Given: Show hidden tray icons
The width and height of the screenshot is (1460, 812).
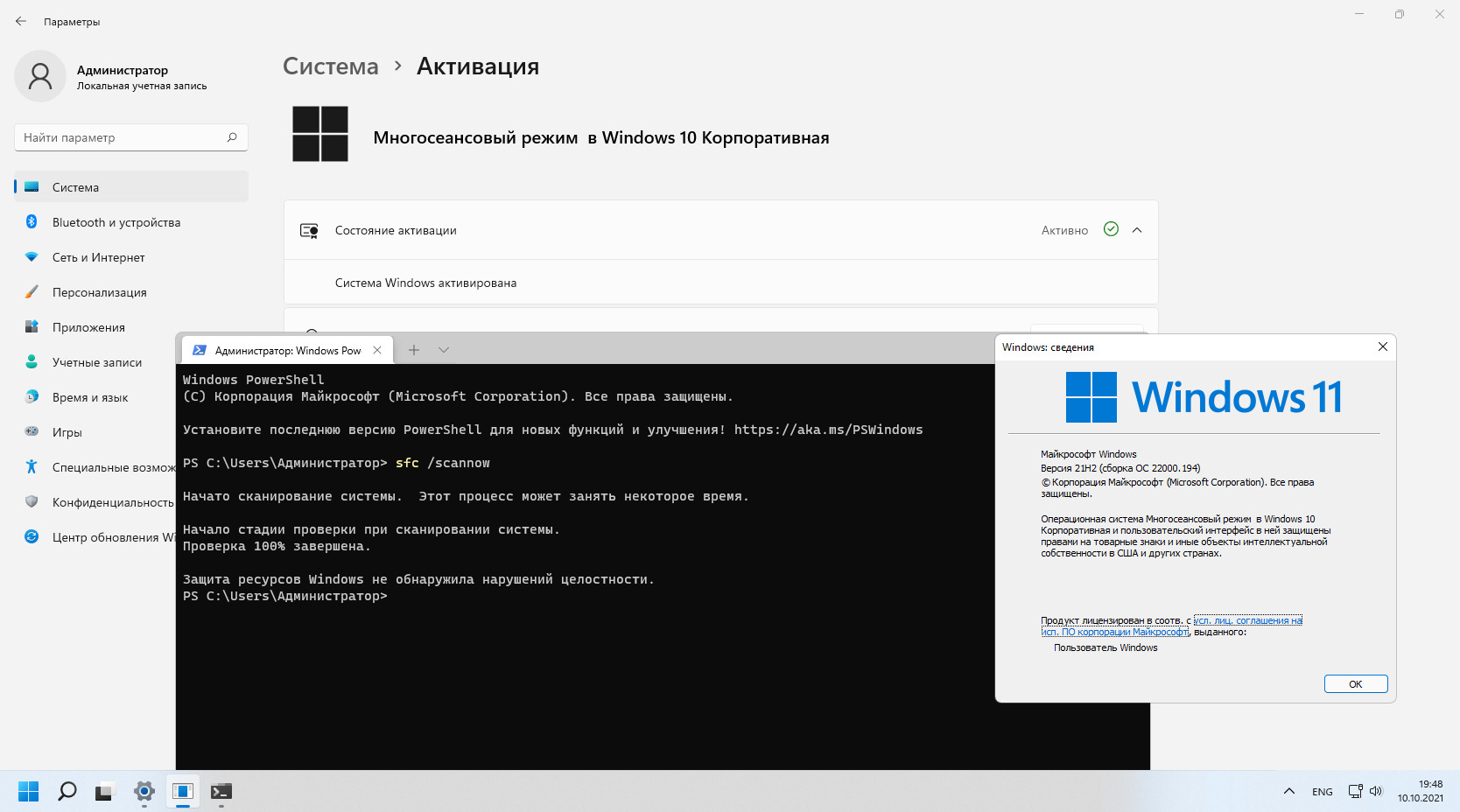Looking at the screenshot, I should pos(1289,791).
